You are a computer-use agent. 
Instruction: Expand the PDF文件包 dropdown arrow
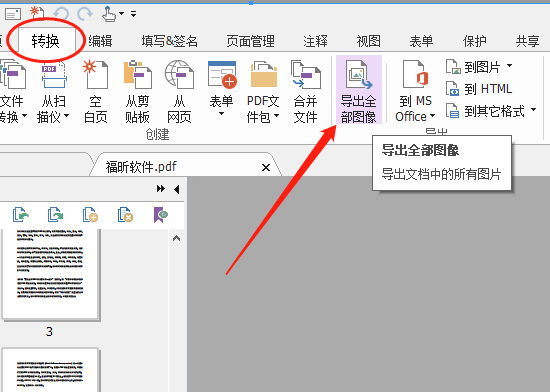coord(276,116)
